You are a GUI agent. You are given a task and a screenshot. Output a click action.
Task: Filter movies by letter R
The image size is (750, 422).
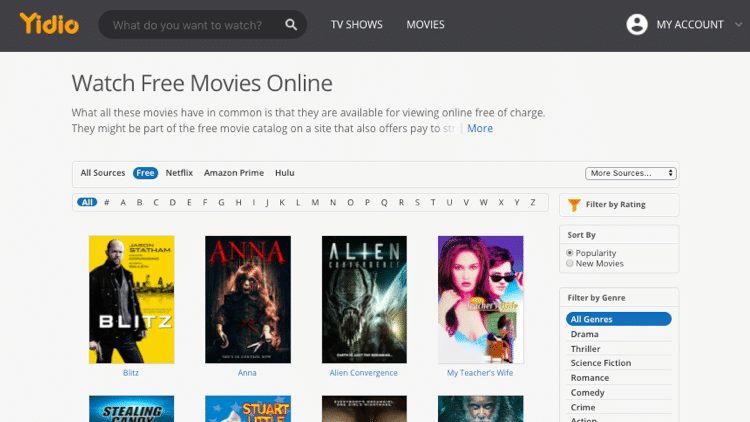pyautogui.click(x=401, y=202)
